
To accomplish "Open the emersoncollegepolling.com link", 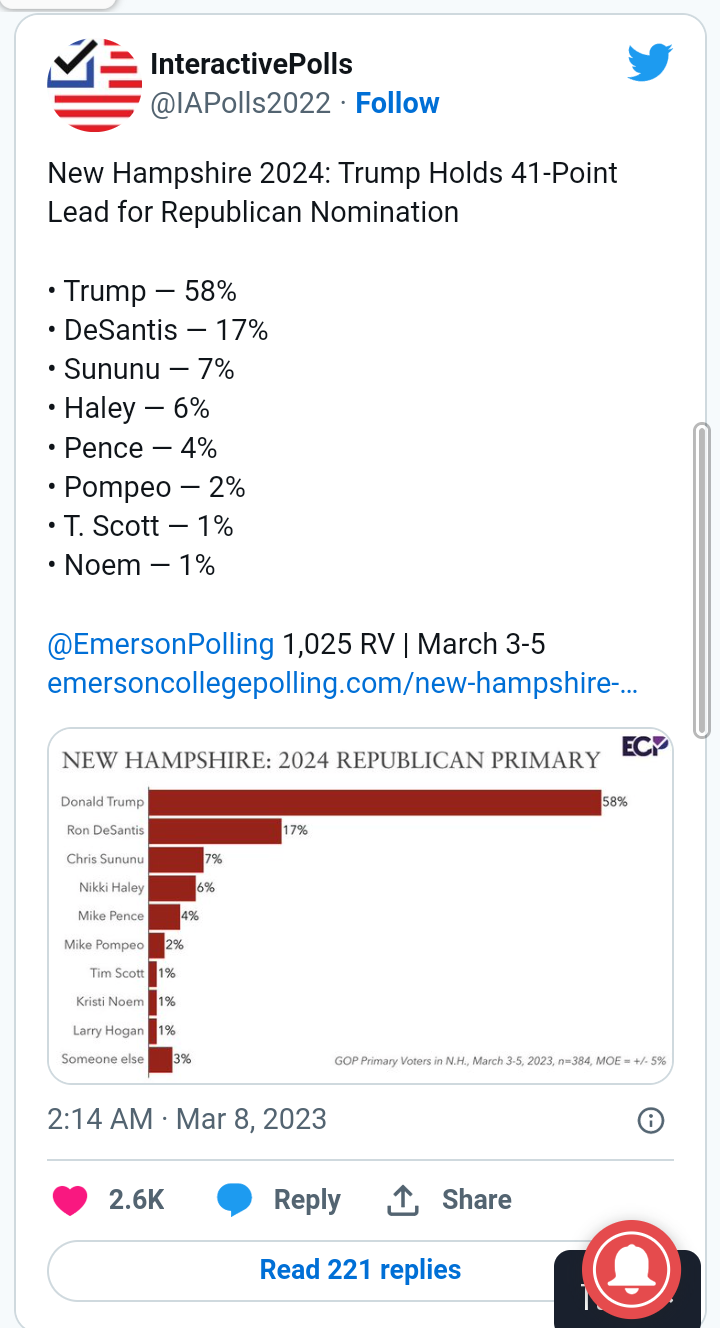I will 343,684.
